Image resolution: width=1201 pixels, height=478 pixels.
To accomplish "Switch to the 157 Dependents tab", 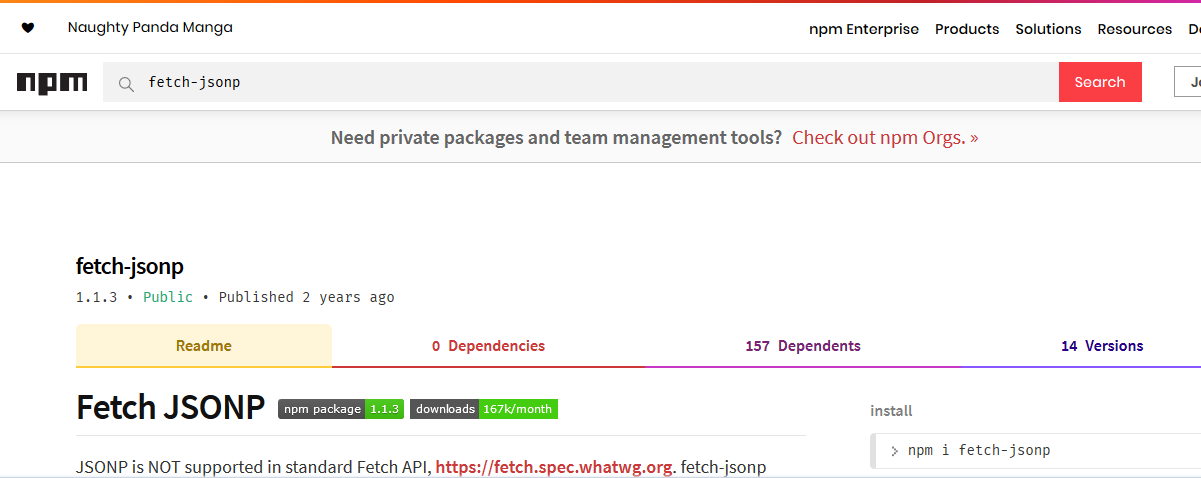I will 802,346.
